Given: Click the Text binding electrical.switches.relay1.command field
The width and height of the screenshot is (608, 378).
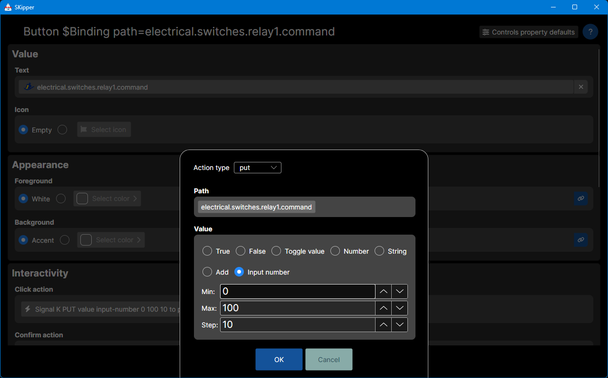Looking at the screenshot, I should [296, 87].
